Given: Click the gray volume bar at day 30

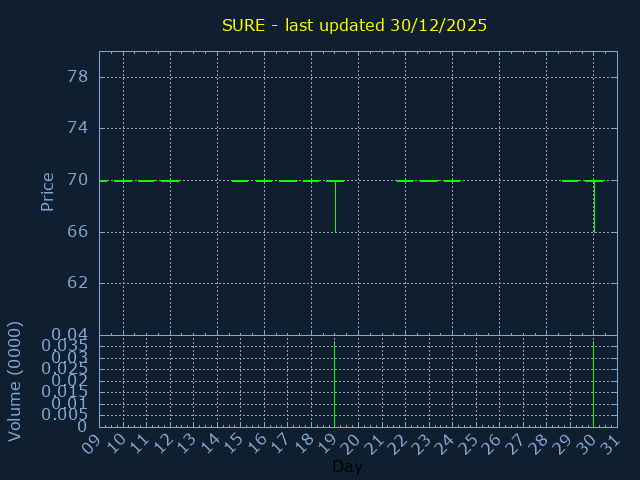Looking at the screenshot, I should coord(593,385).
